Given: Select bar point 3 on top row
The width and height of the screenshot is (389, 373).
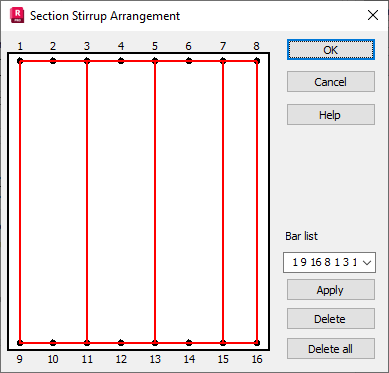Looking at the screenshot, I should (x=87, y=61).
